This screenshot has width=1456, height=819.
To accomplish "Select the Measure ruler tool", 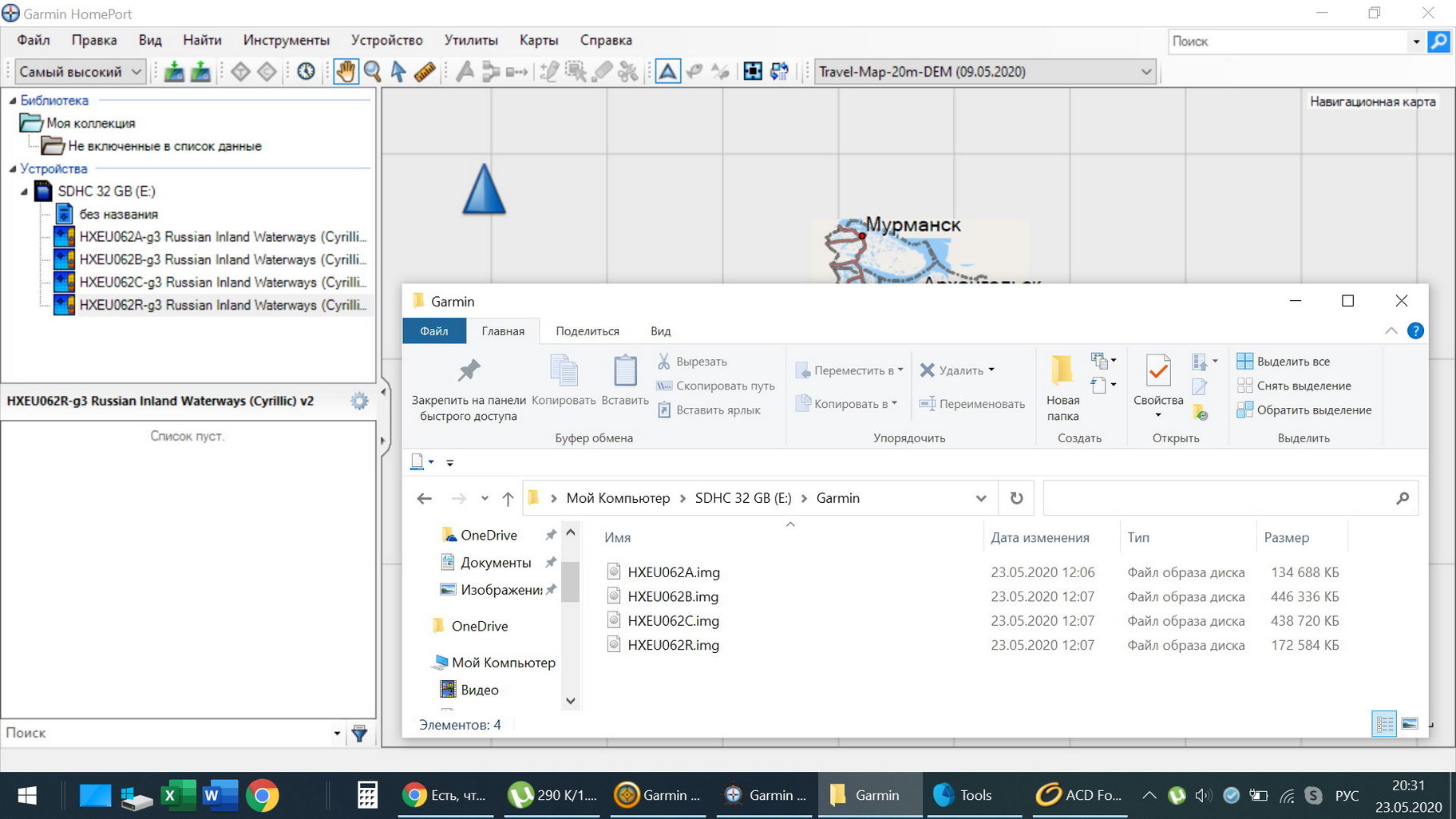I will tap(425, 72).
